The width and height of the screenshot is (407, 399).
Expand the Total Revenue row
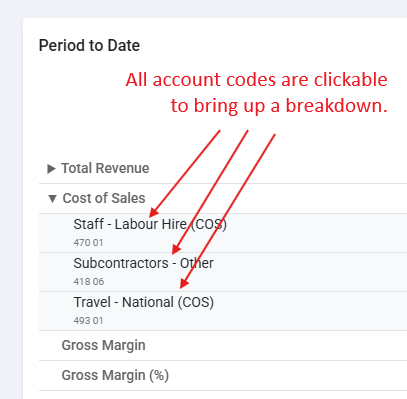223,168
